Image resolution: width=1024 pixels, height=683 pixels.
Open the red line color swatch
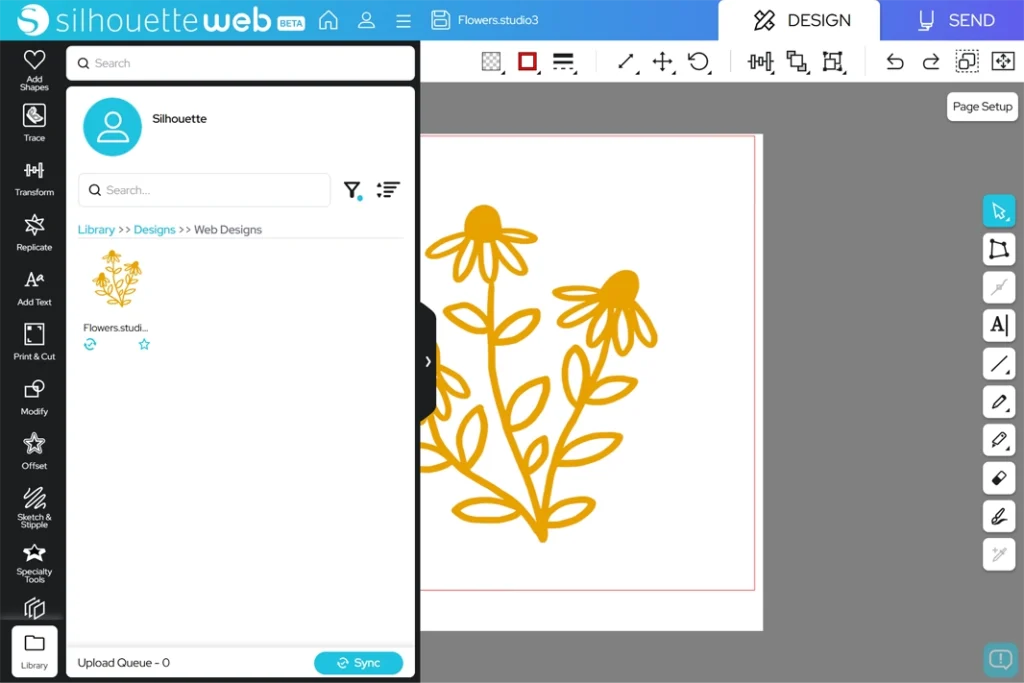(527, 62)
